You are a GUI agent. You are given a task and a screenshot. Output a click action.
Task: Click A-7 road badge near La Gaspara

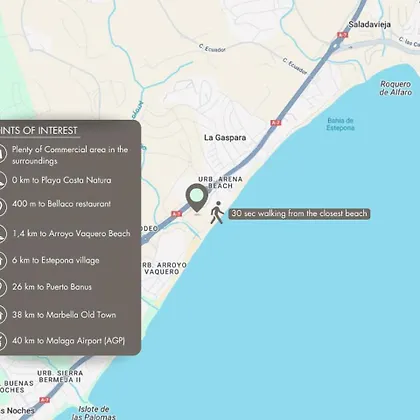pyautogui.click(x=276, y=123)
